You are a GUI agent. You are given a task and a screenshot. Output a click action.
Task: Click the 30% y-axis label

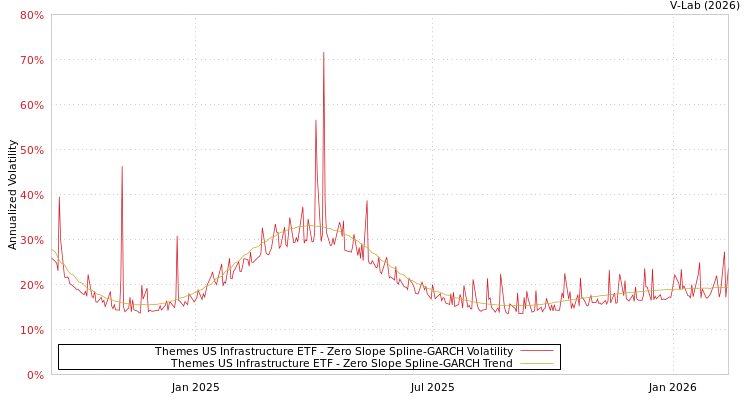(x=32, y=240)
